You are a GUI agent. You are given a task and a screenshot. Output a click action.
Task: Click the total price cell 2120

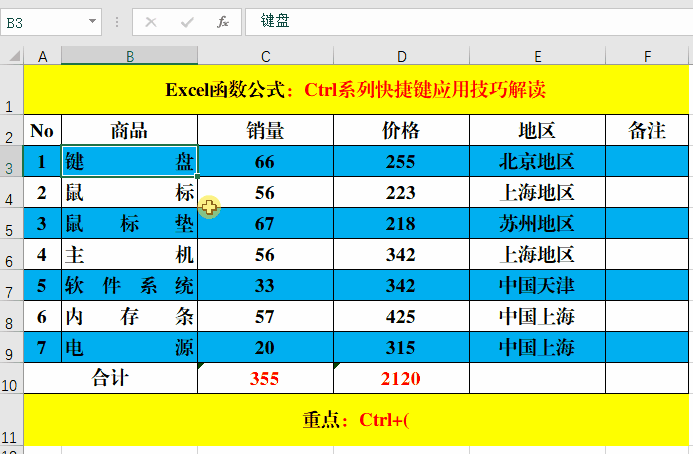coord(401,378)
